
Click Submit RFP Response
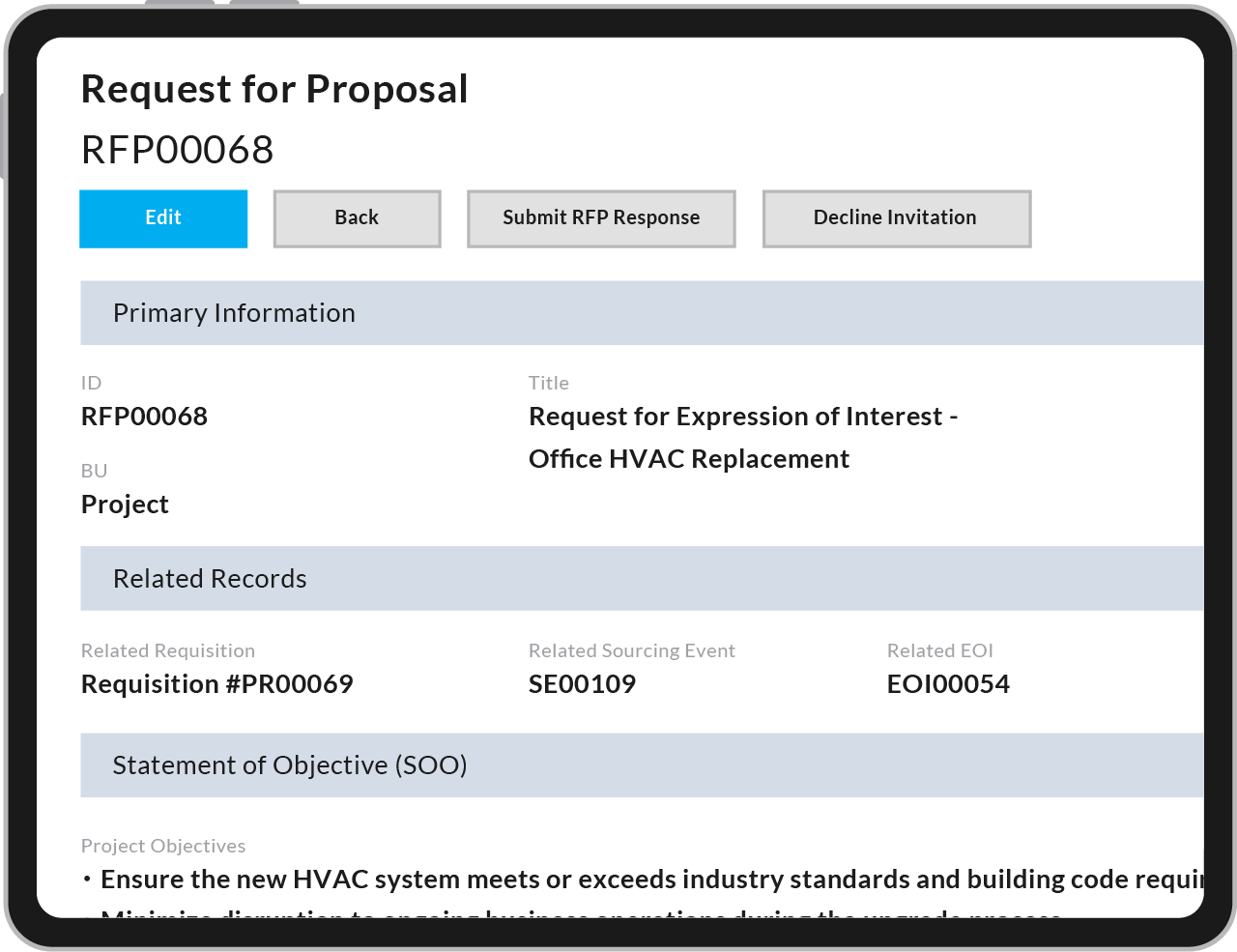pos(600,218)
